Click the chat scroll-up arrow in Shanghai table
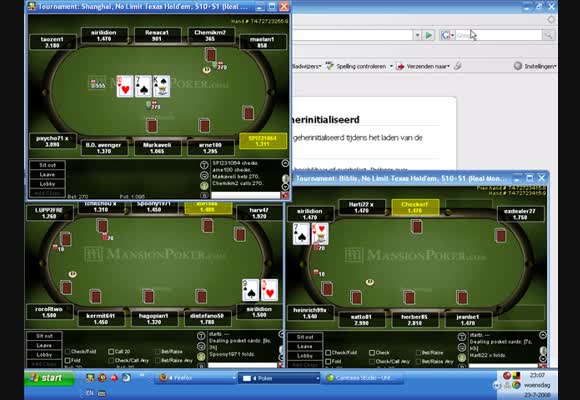 coord(285,163)
